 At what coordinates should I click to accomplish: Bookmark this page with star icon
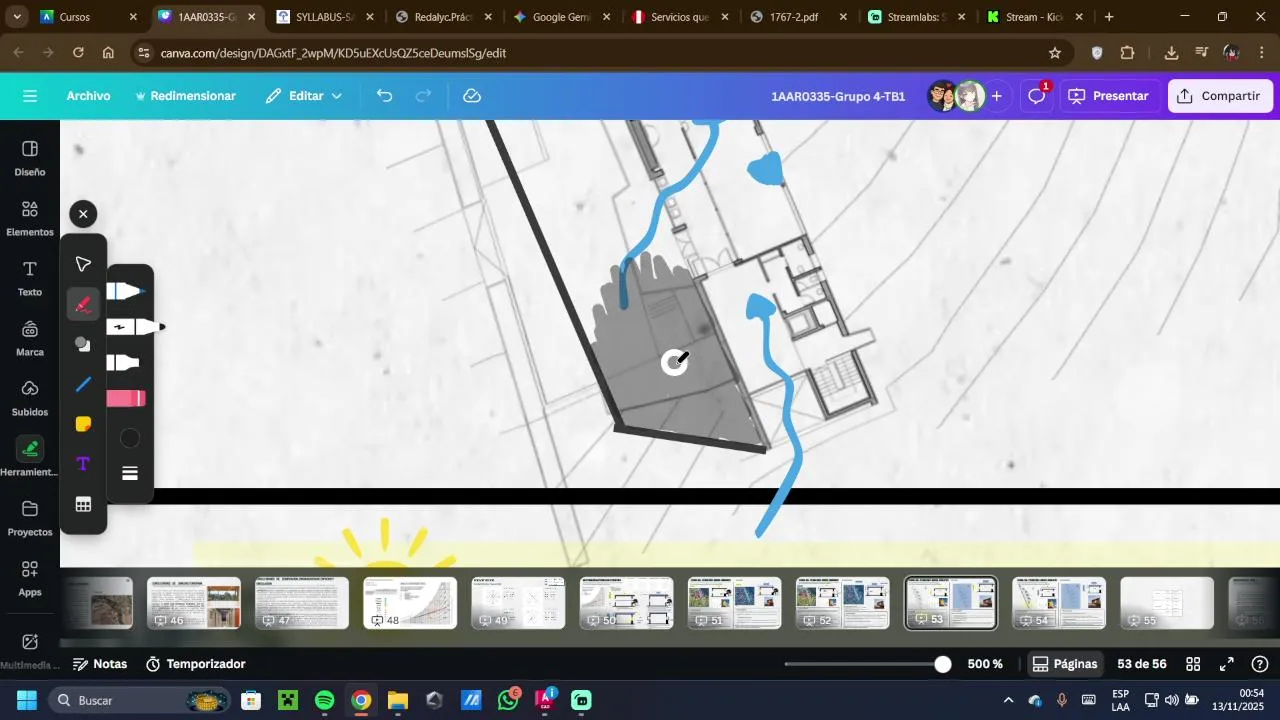coord(1054,53)
